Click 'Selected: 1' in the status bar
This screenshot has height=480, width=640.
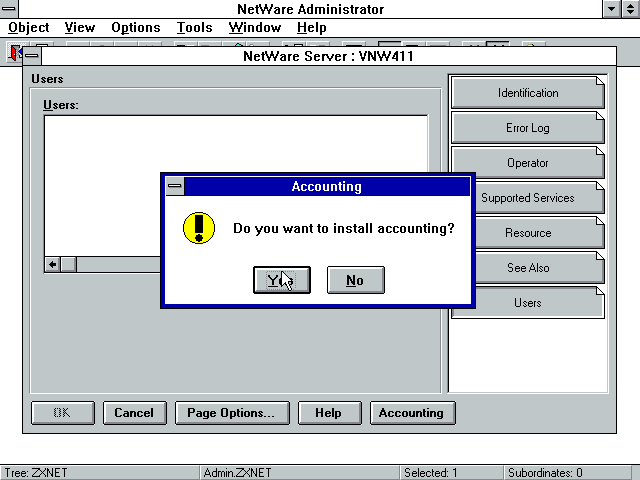[x=430, y=473]
